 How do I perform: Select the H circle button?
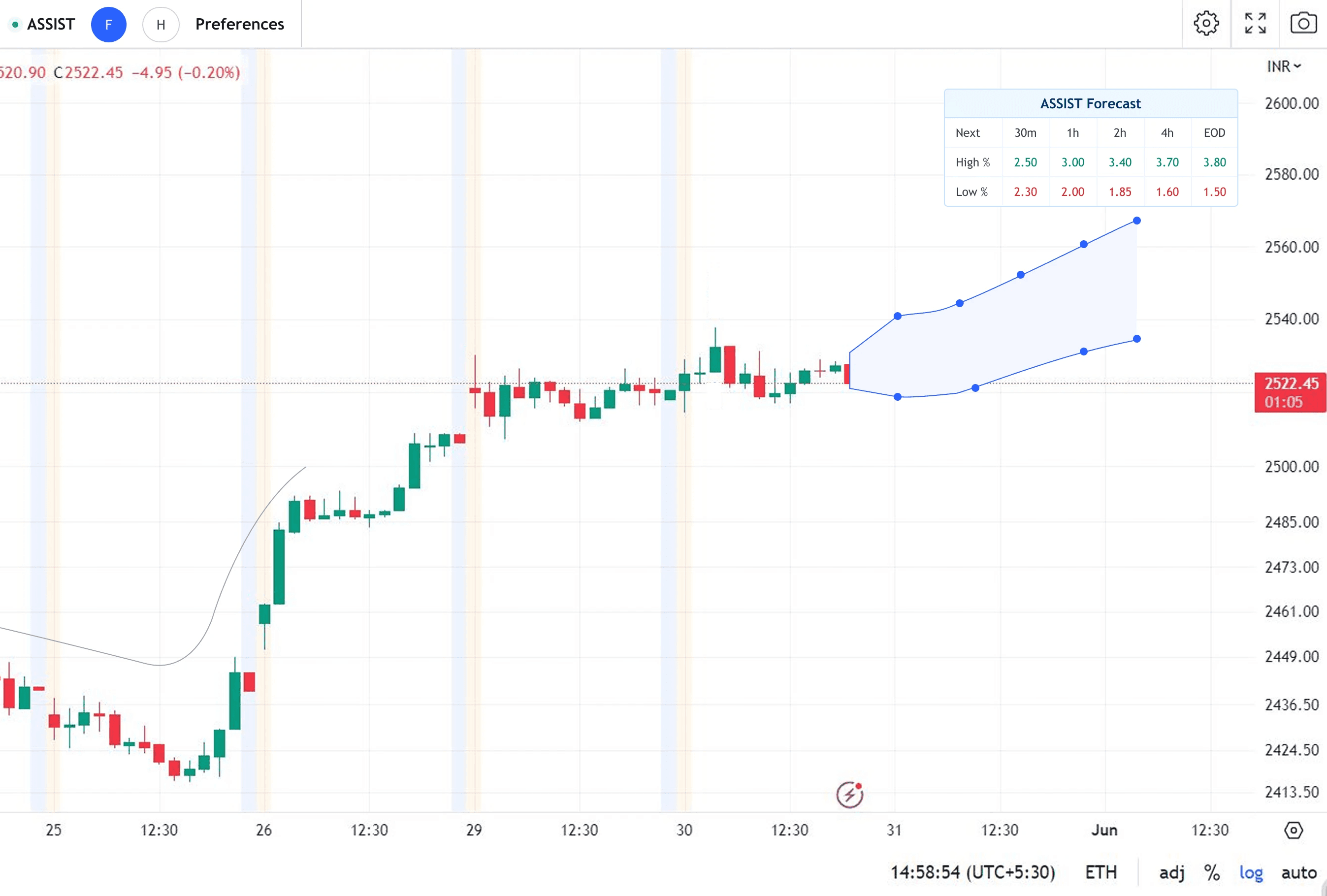point(161,25)
